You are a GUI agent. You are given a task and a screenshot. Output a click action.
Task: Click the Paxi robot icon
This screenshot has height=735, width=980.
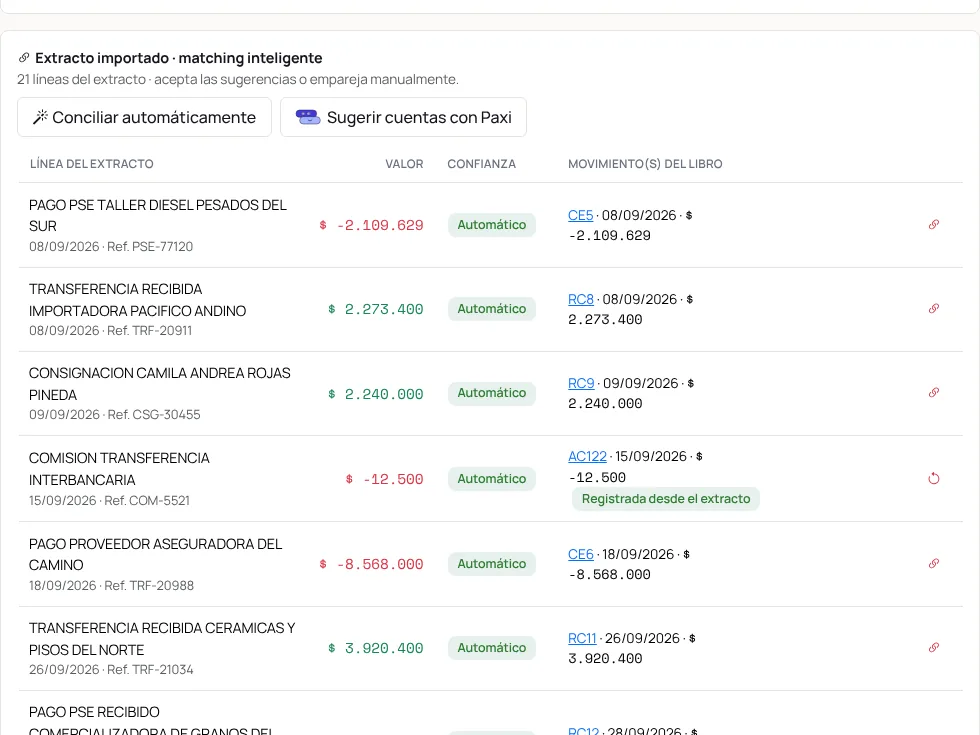click(x=308, y=117)
